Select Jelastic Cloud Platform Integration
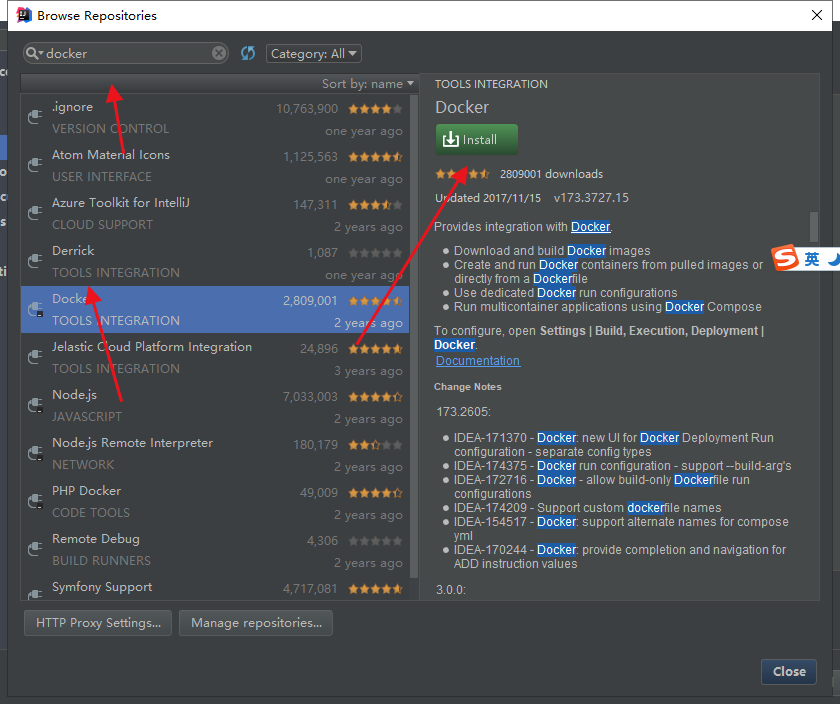The width and height of the screenshot is (840, 704). pyautogui.click(x=215, y=357)
